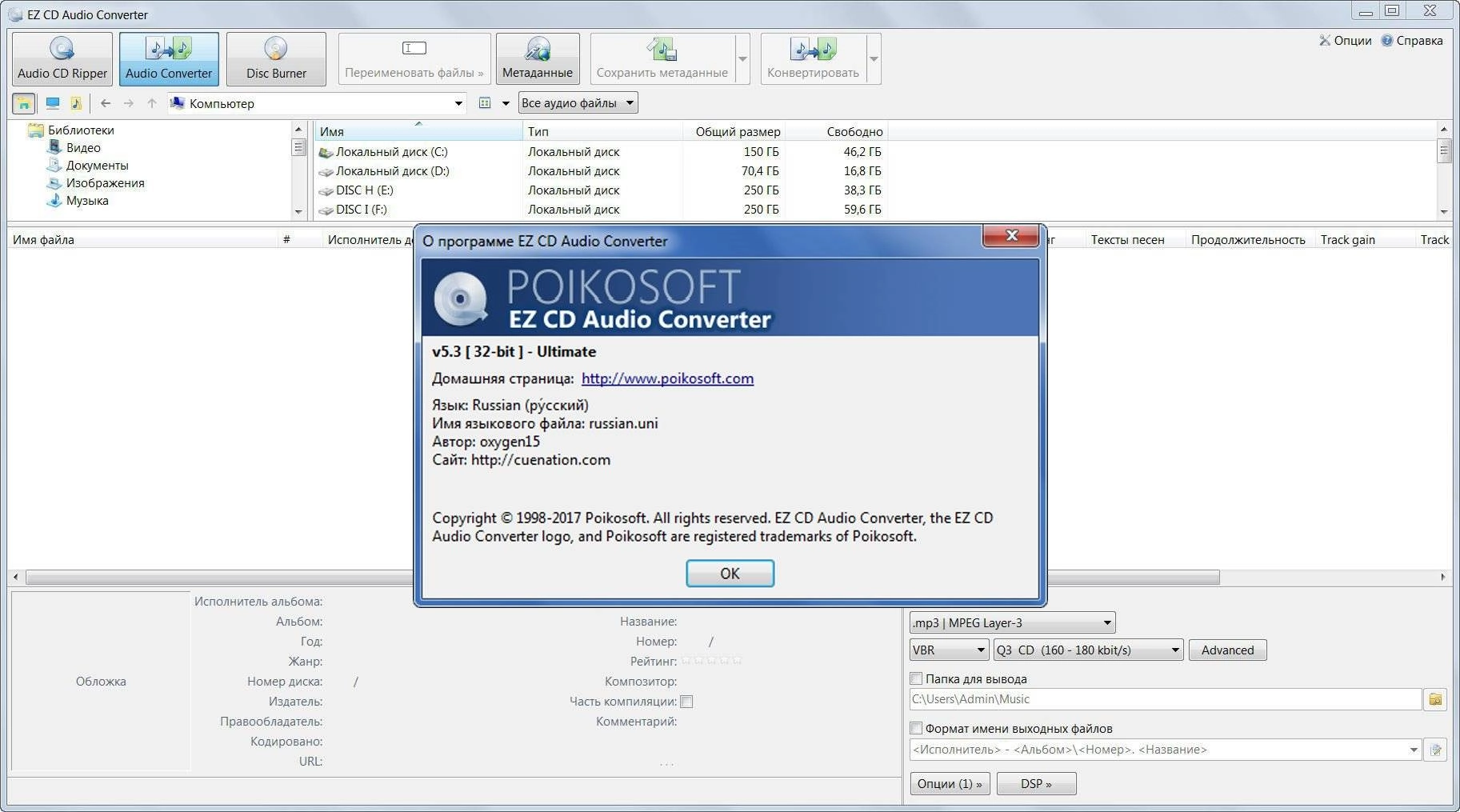Click the output folder path field
Viewport: 1460px width, 812px height.
point(1165,699)
